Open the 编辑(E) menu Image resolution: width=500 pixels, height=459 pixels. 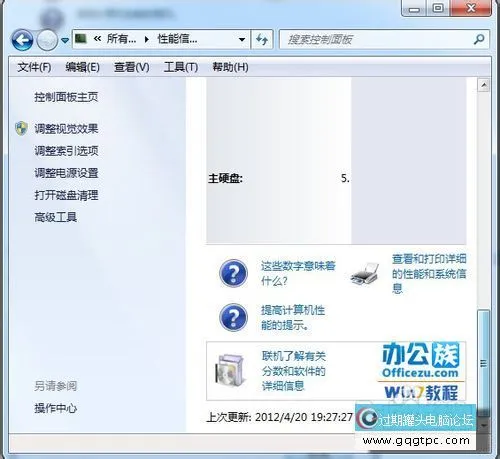pyautogui.click(x=83, y=67)
